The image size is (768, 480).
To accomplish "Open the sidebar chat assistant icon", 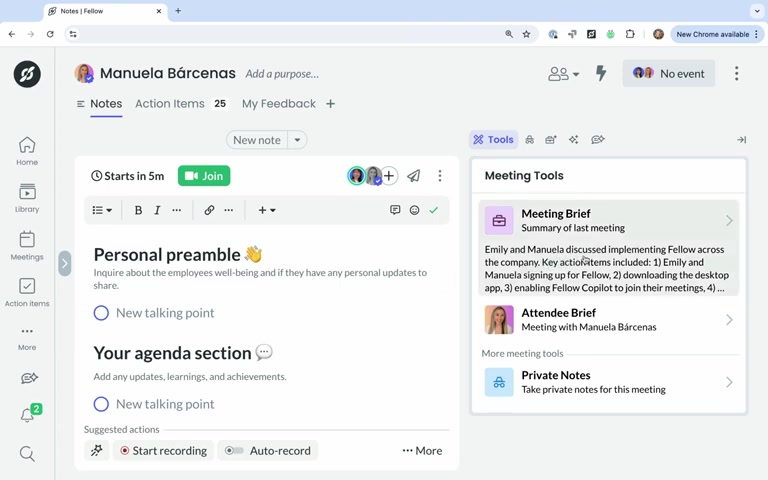I will [x=29, y=378].
